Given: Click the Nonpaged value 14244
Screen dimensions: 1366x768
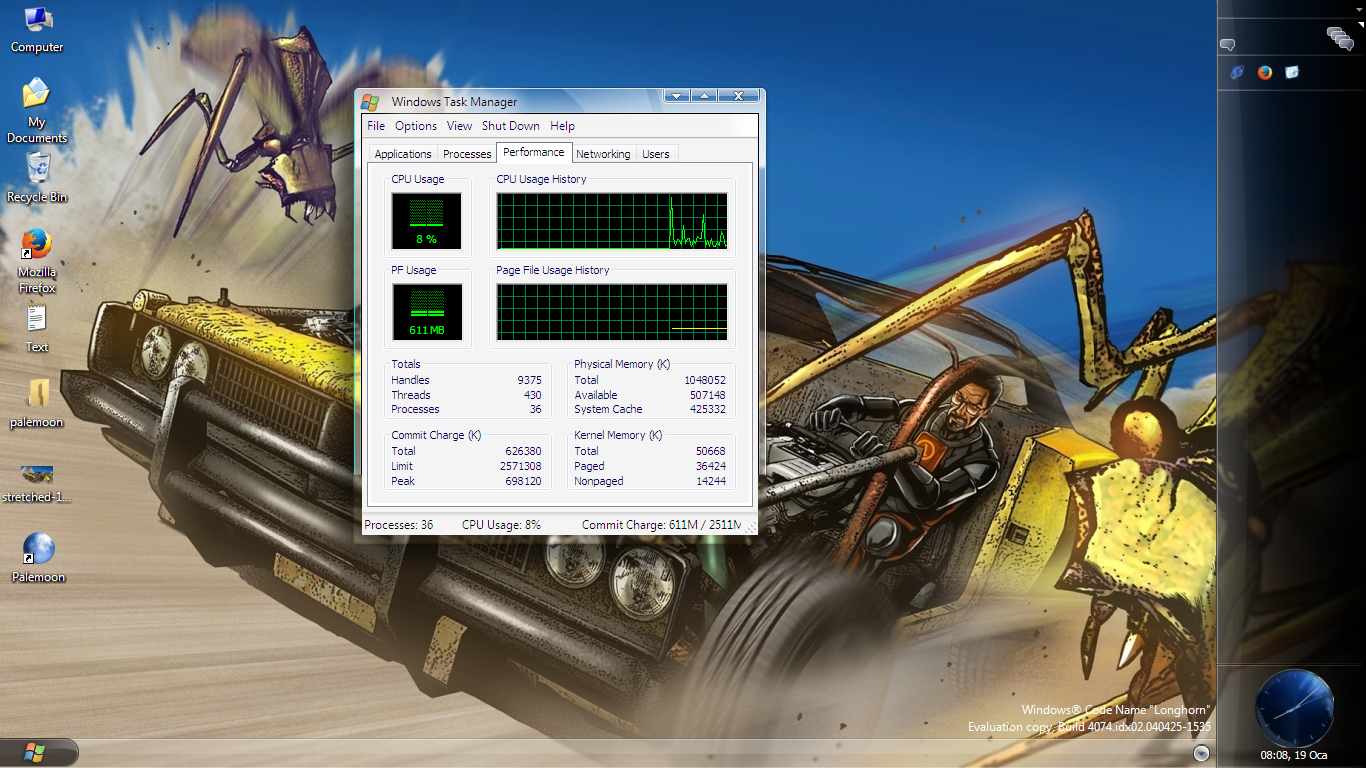Looking at the screenshot, I should [711, 481].
